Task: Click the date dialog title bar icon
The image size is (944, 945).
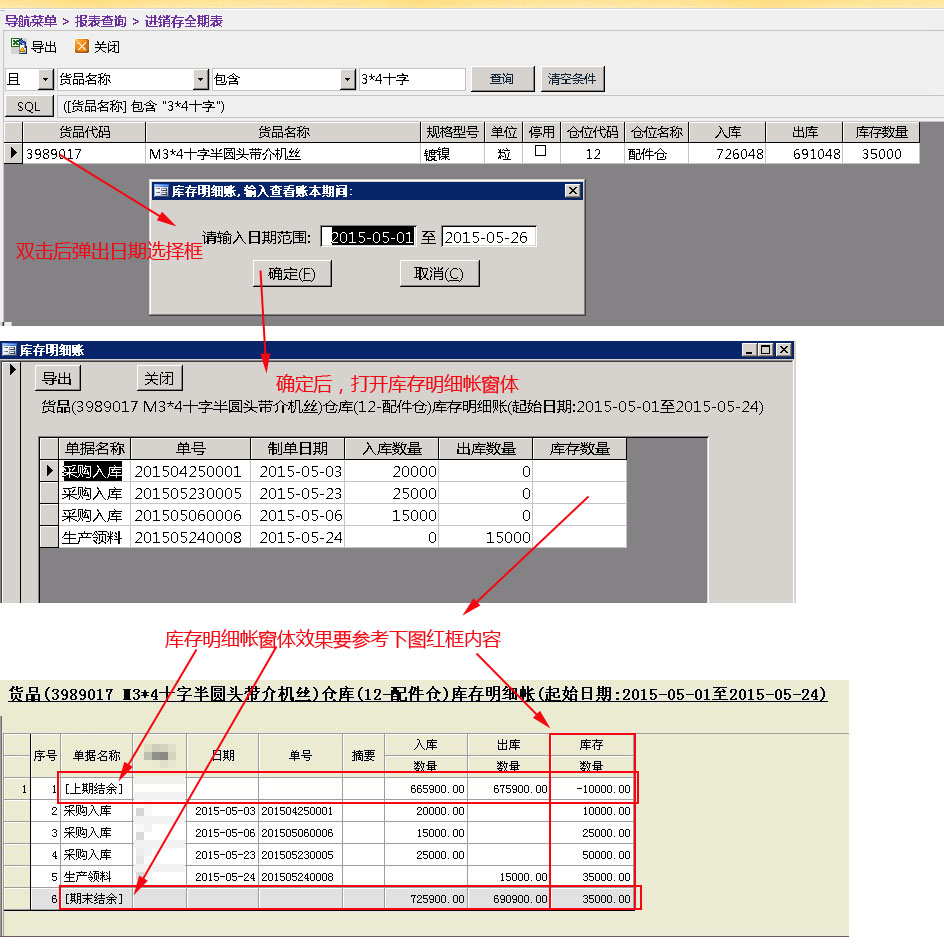Action: [x=161, y=191]
